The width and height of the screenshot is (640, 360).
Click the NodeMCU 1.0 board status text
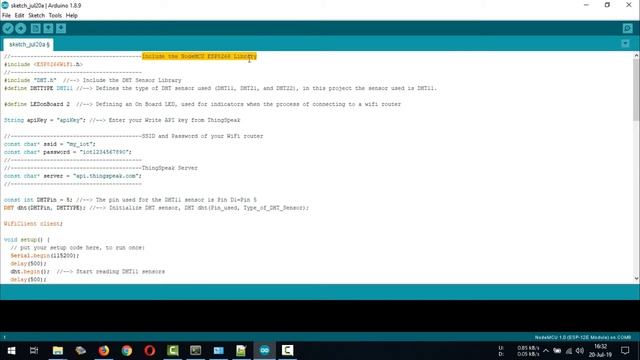583,338
